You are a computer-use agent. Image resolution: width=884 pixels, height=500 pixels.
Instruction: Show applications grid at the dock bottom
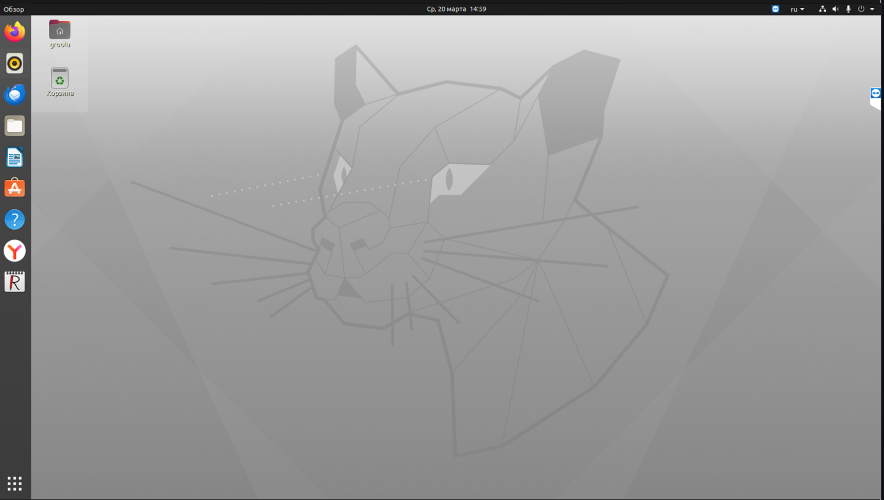coord(15,483)
